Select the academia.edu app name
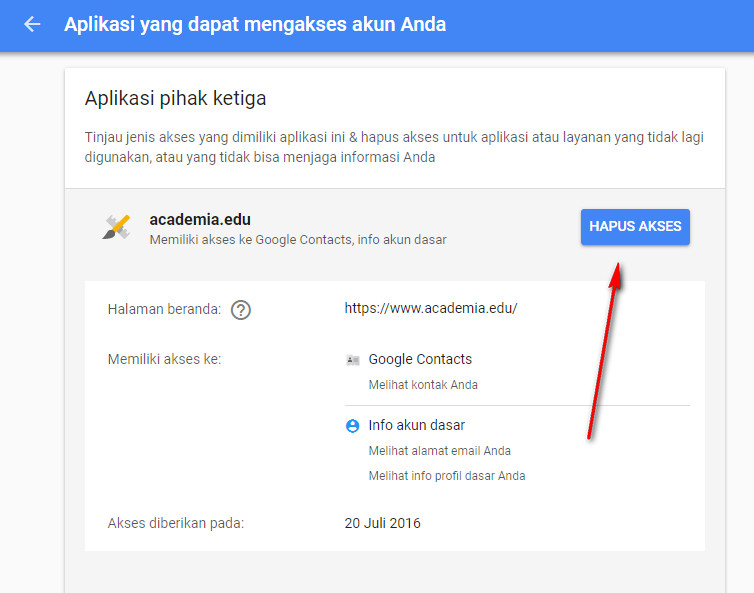Screen dimensions: 754x593 200,219
